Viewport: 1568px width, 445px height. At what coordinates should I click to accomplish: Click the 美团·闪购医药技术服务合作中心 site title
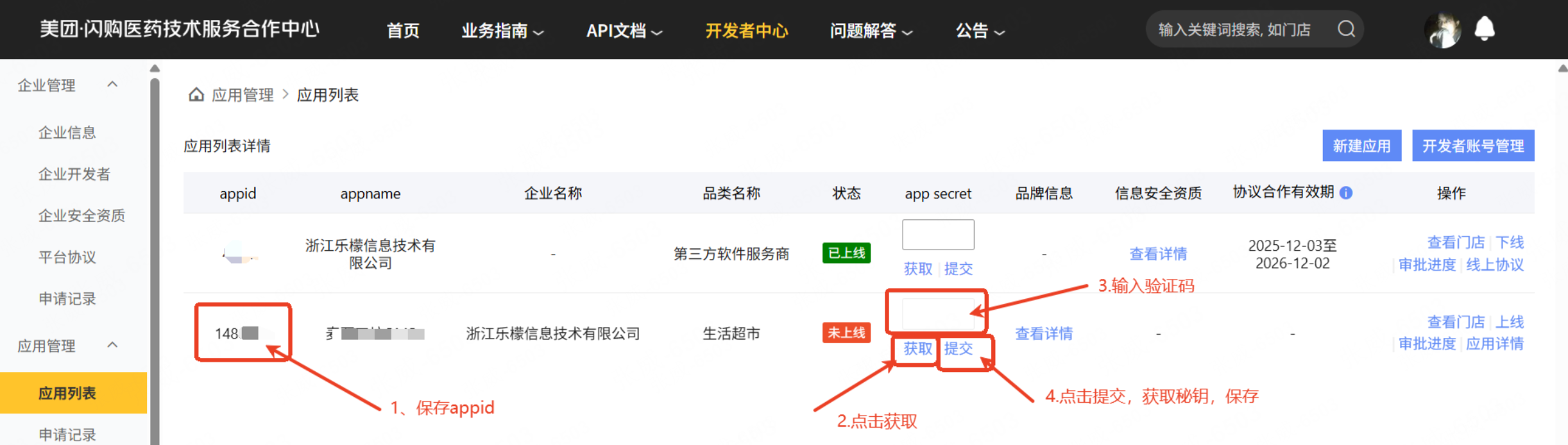point(180,29)
